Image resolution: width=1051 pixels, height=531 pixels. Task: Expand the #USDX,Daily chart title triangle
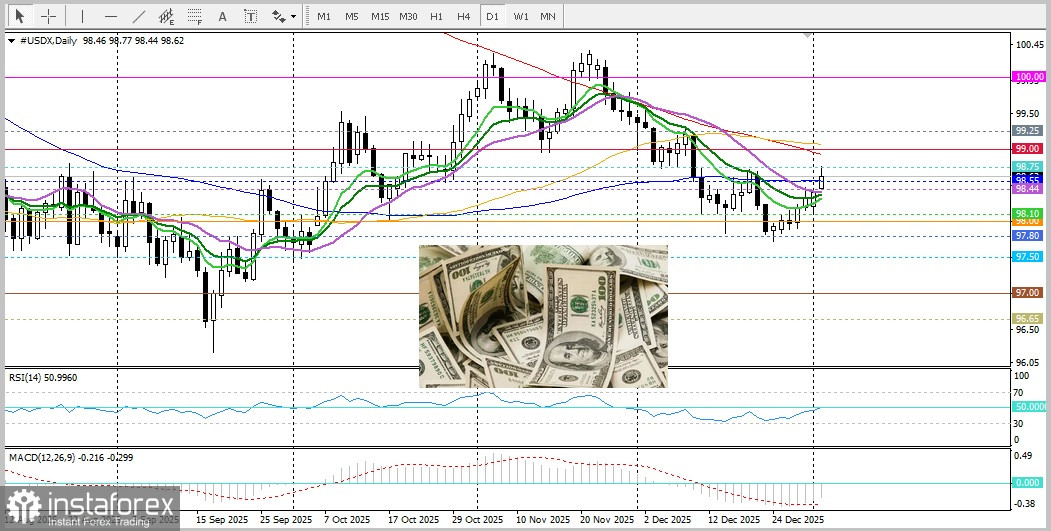(x=11, y=41)
